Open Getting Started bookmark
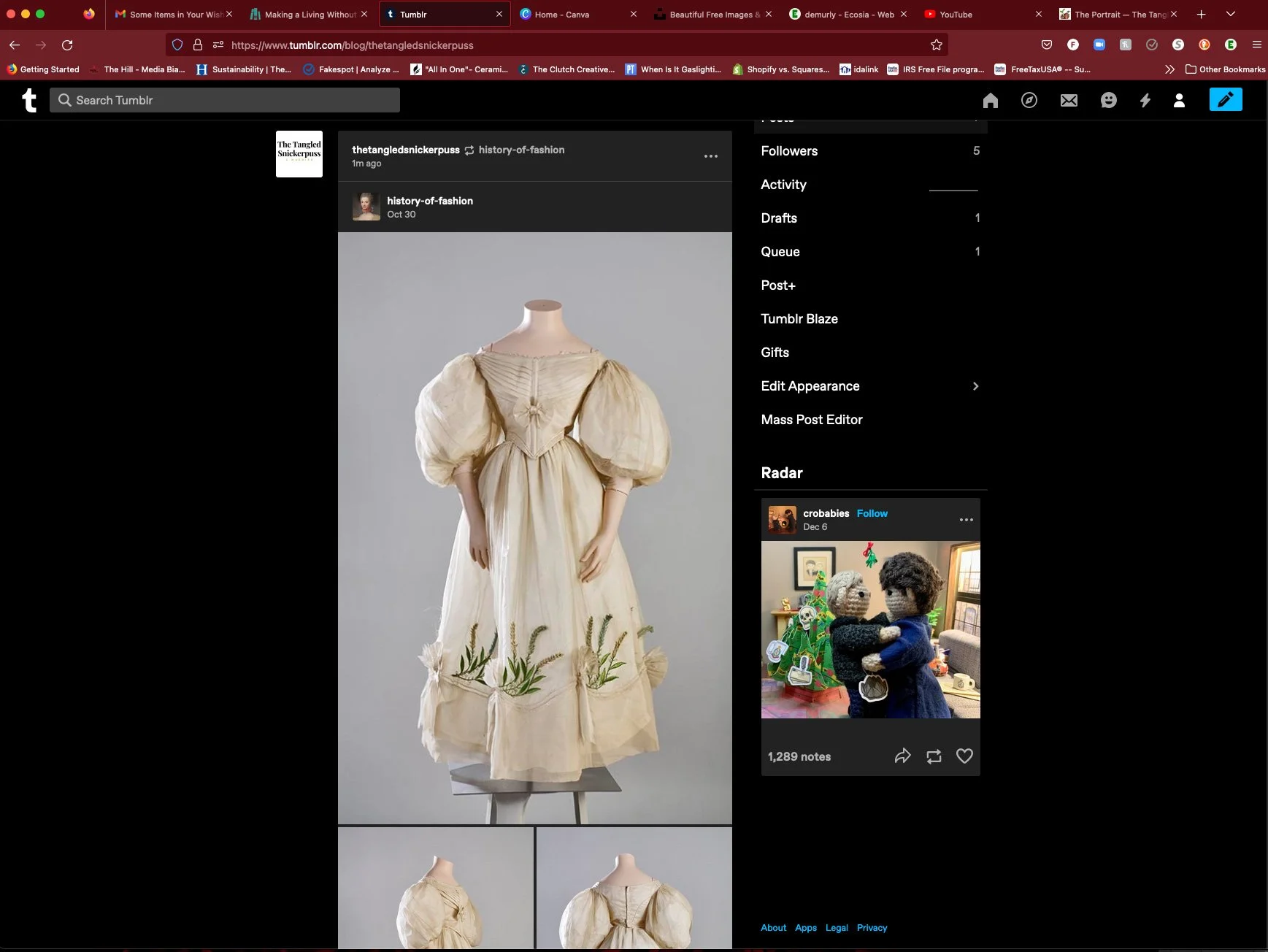The height and width of the screenshot is (952, 1268). click(42, 69)
